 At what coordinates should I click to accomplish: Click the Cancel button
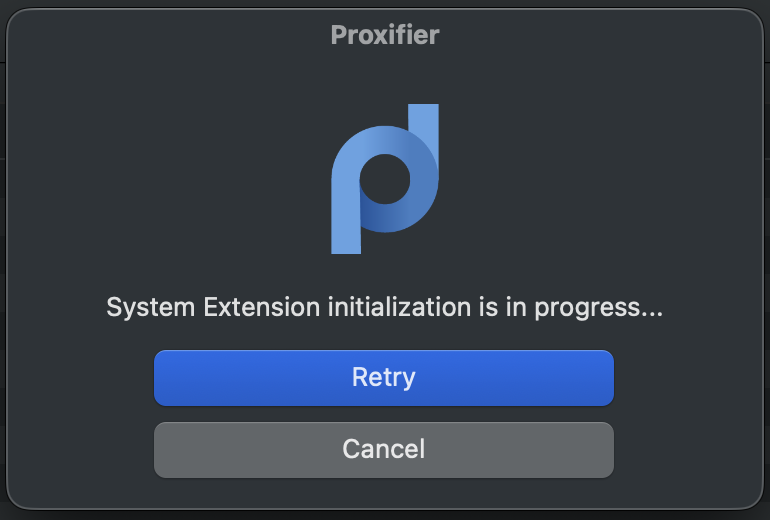tap(384, 449)
